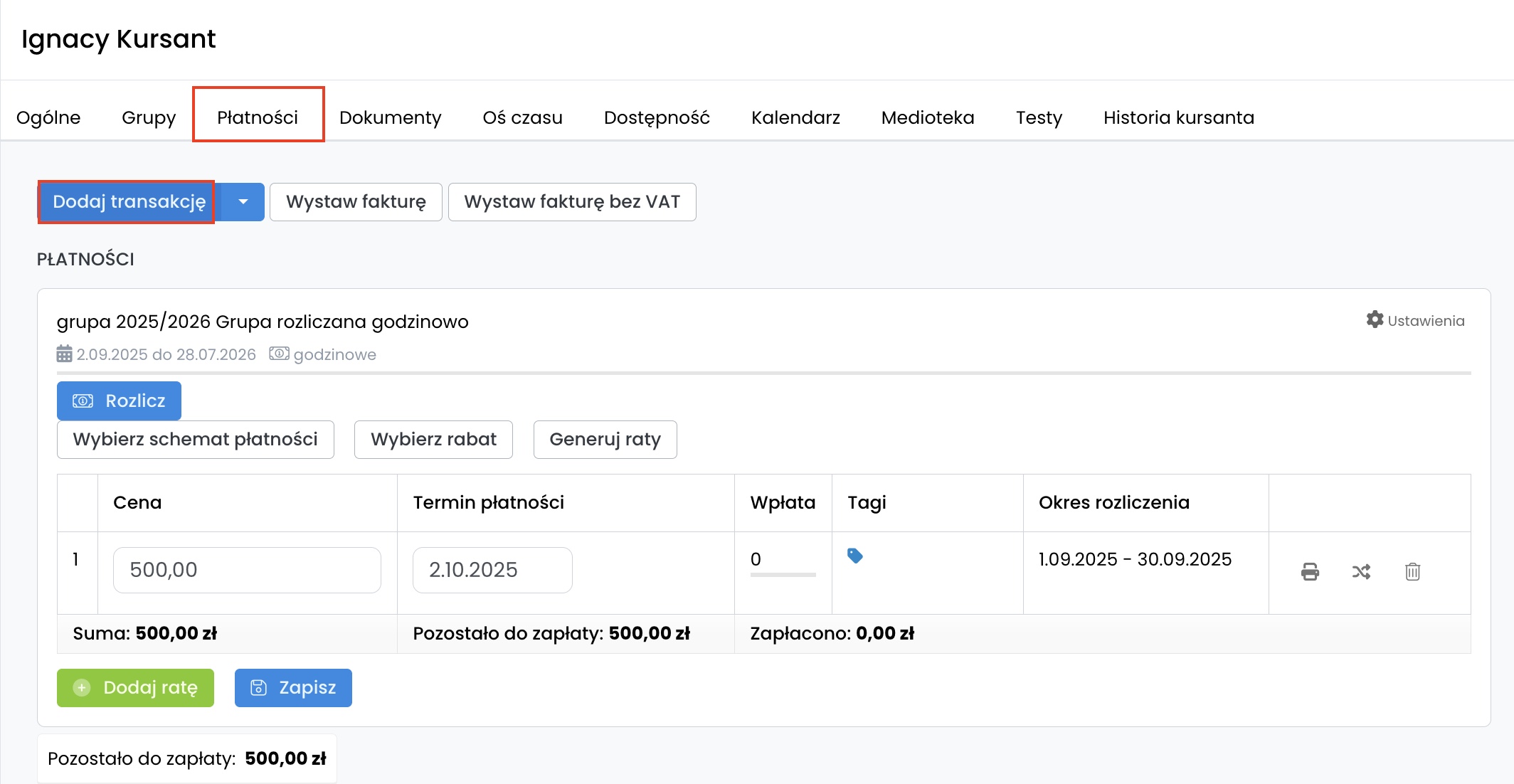Click the blue tag icon
Image resolution: width=1514 pixels, height=784 pixels.
click(855, 556)
